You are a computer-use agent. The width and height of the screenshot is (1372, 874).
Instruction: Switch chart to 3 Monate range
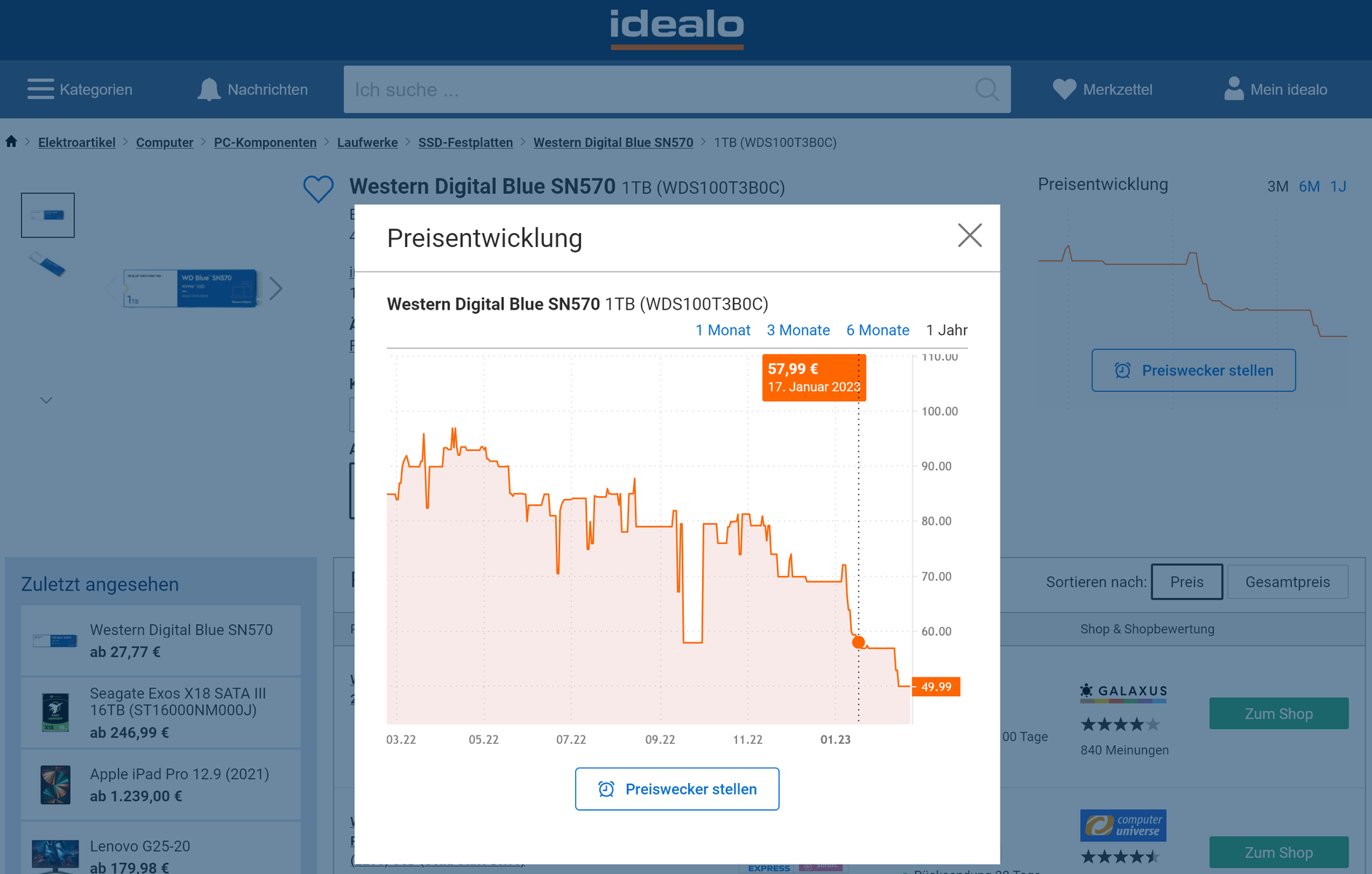point(798,330)
